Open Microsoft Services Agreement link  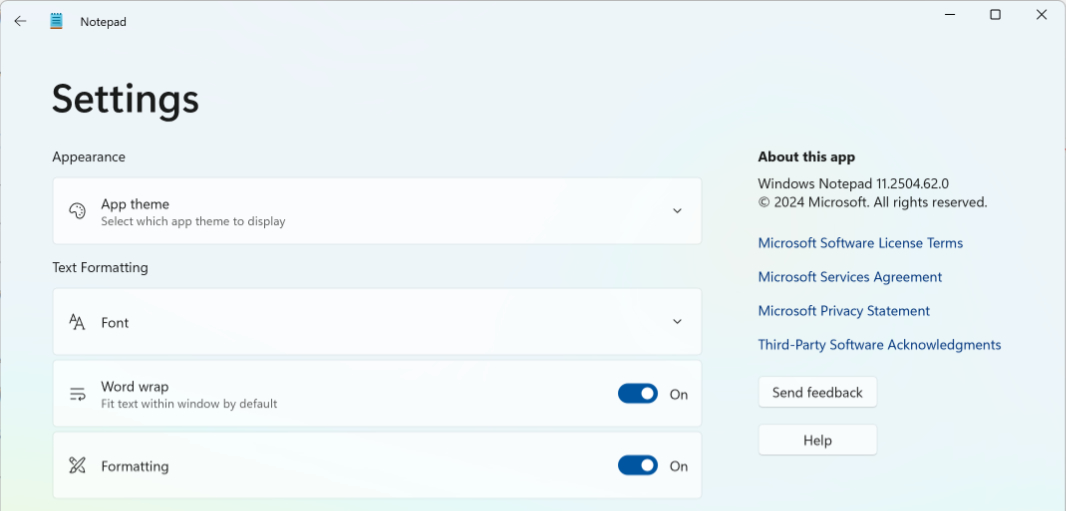pos(850,277)
